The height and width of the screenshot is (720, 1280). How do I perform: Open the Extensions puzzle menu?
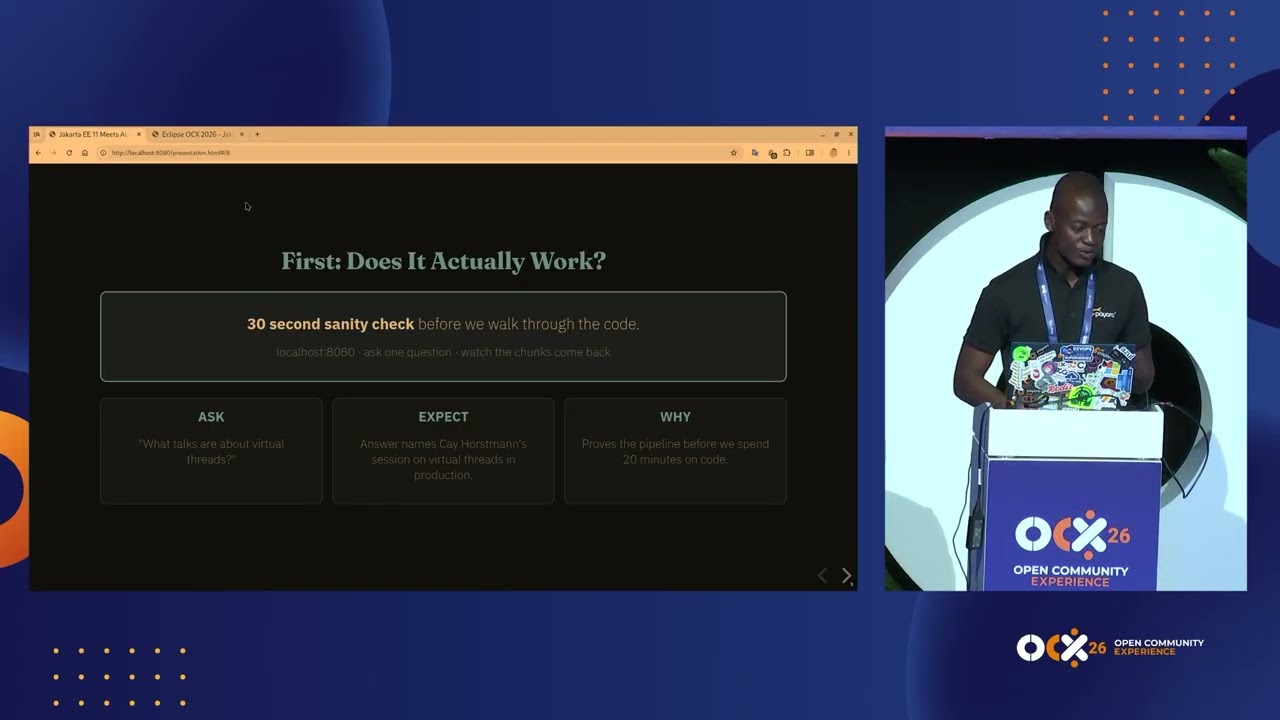[x=787, y=153]
